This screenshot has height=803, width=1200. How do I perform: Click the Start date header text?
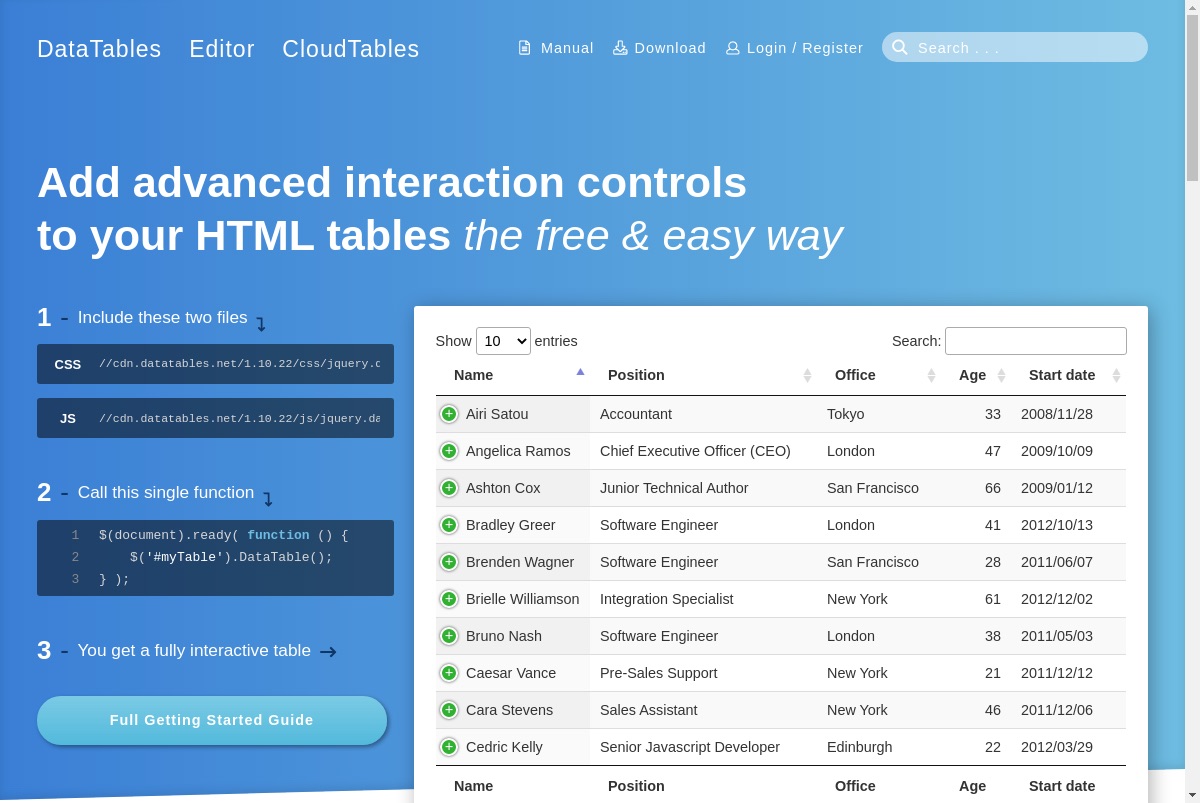click(x=1062, y=375)
